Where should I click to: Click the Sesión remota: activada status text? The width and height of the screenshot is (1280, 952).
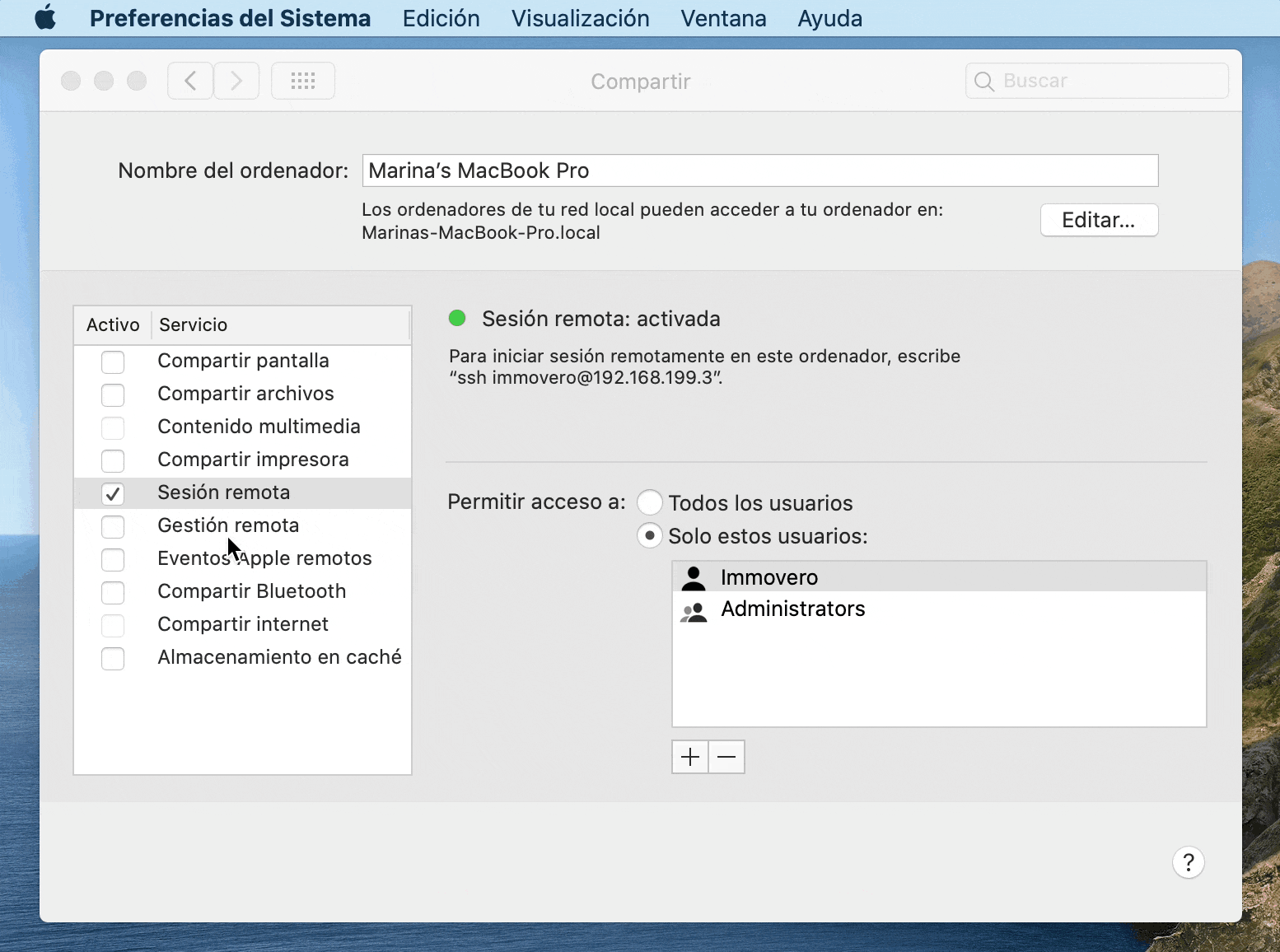(x=601, y=319)
